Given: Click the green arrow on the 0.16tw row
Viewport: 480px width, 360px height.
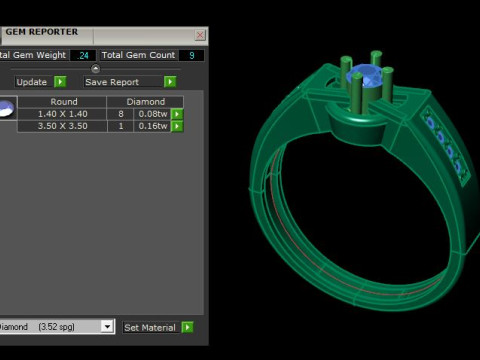Looking at the screenshot, I should 177,126.
